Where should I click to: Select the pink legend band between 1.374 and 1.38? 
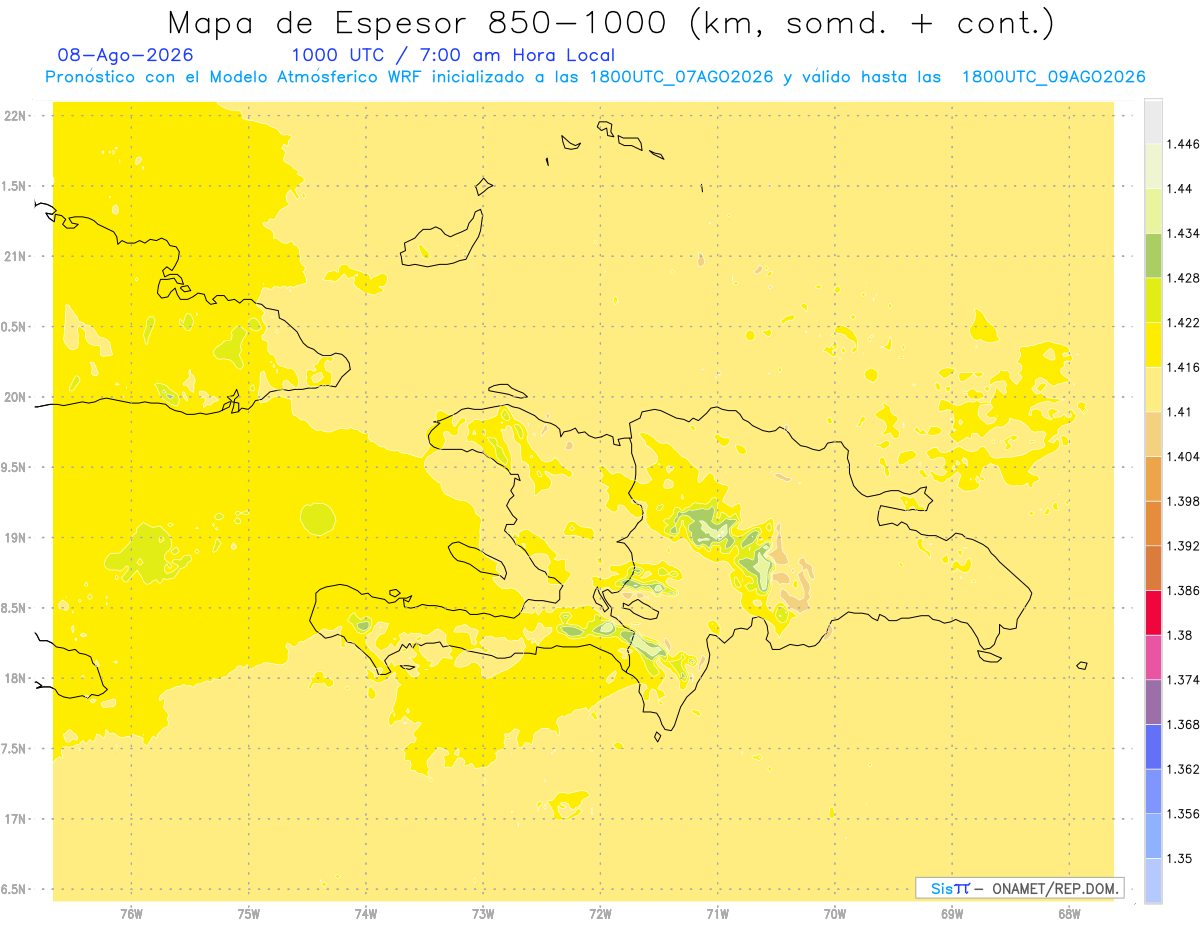(1153, 657)
